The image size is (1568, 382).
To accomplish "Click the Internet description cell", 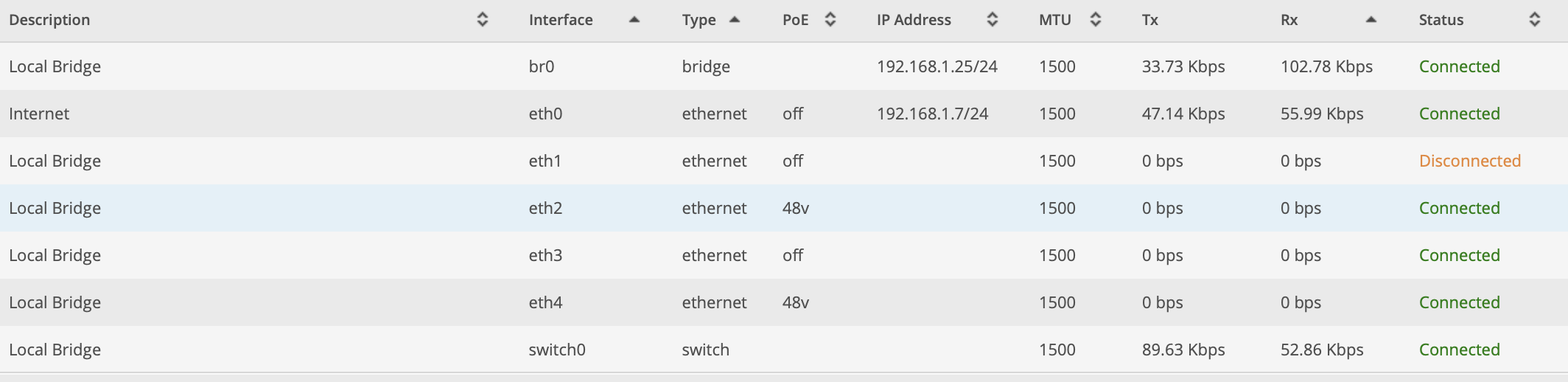I will pyautogui.click(x=39, y=114).
